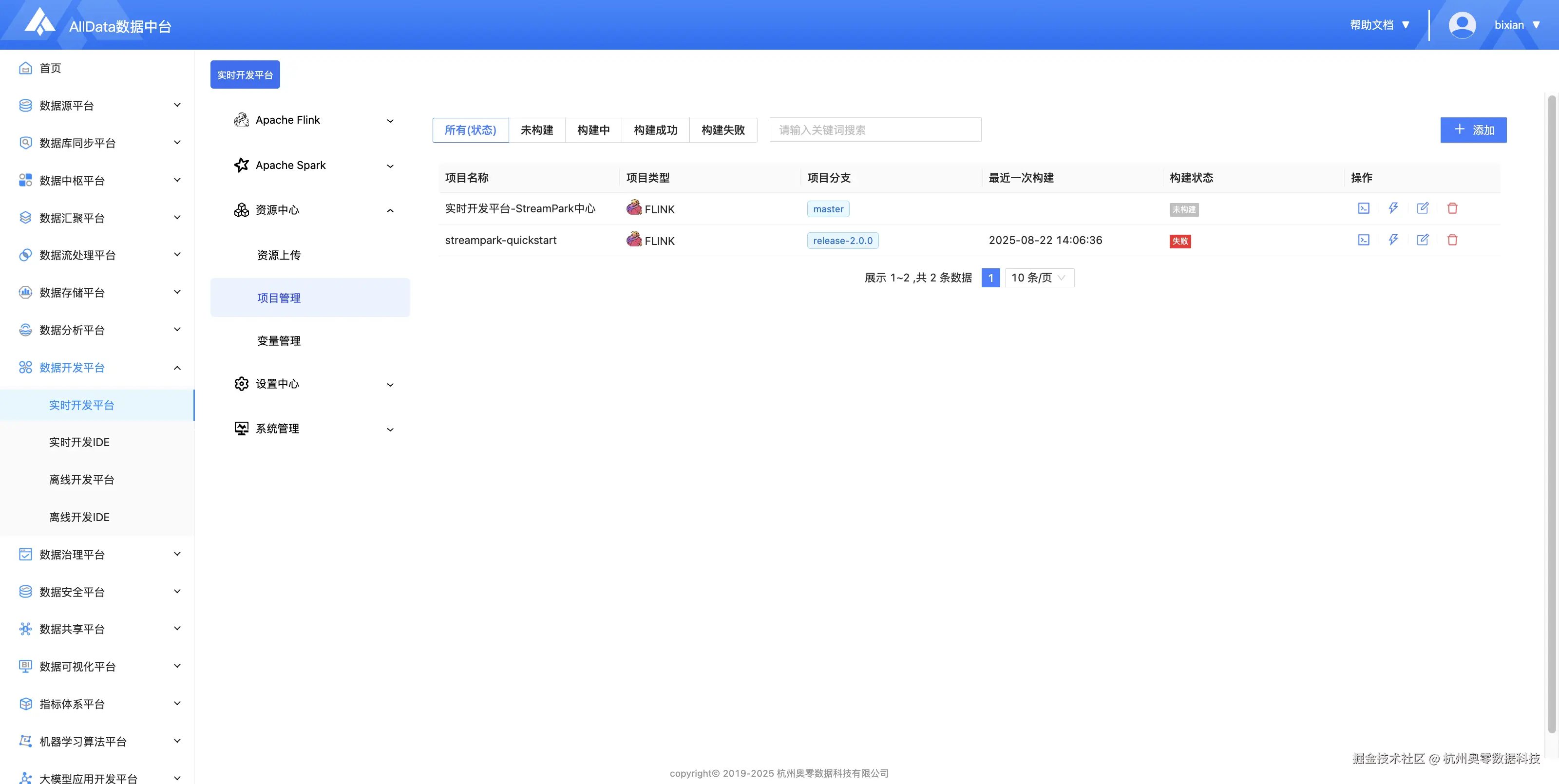This screenshot has width=1559, height=784.
Task: Open the 资源中心 resource center icon
Action: click(242, 210)
